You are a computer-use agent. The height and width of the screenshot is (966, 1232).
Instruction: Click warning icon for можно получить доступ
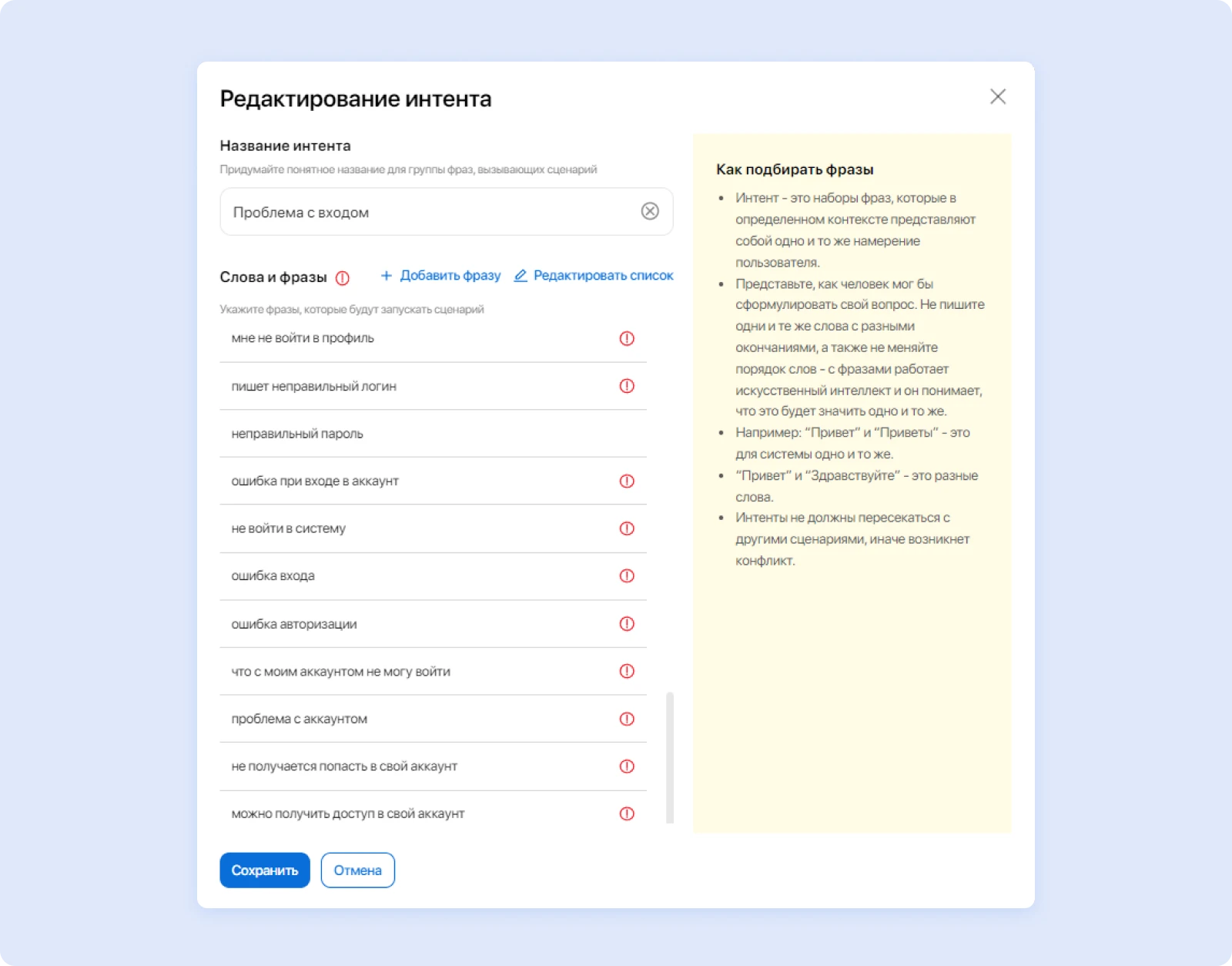627,813
